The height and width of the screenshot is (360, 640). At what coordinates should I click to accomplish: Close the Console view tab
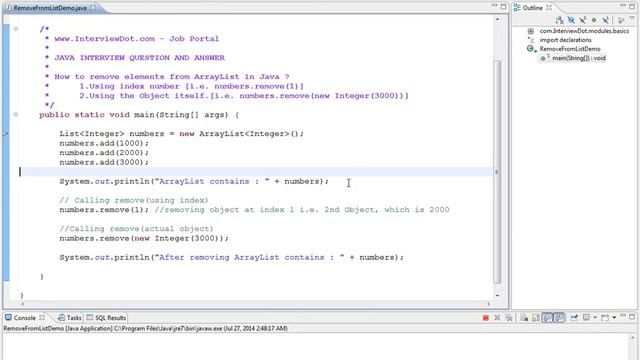pyautogui.click(x=42, y=318)
